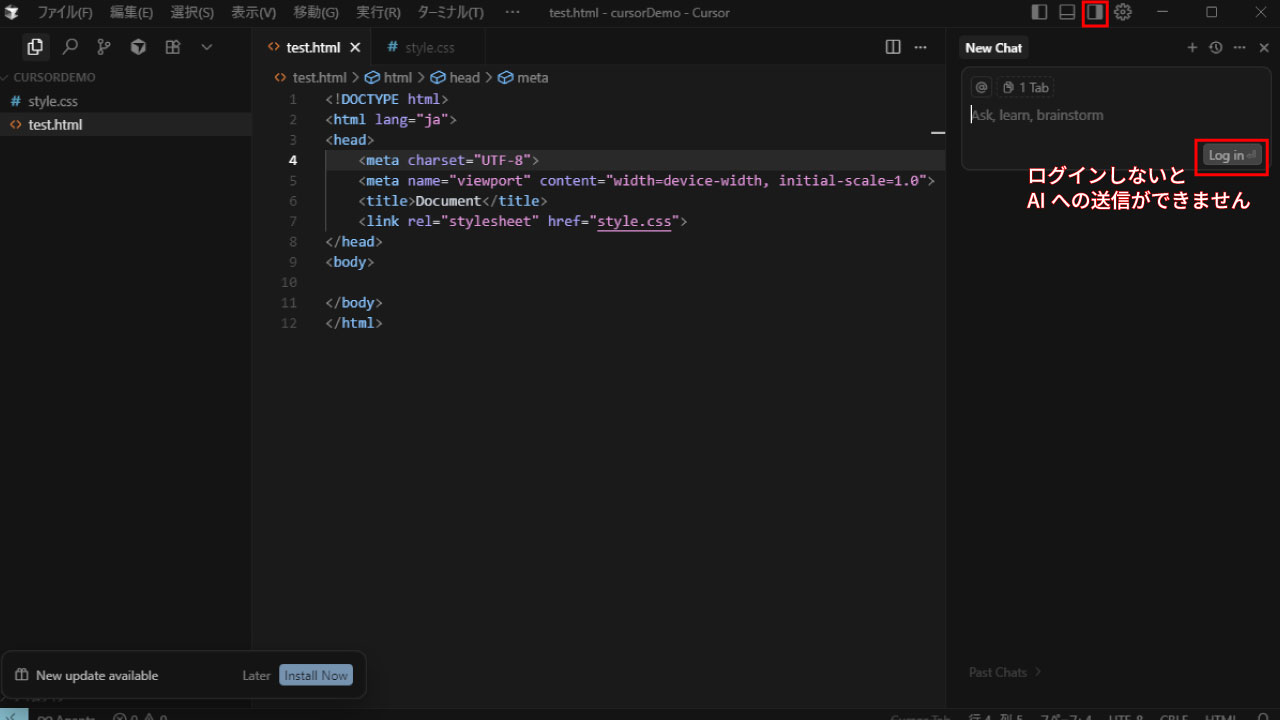1280x720 pixels.
Task: Open the 編集(E) menu
Action: tap(131, 12)
